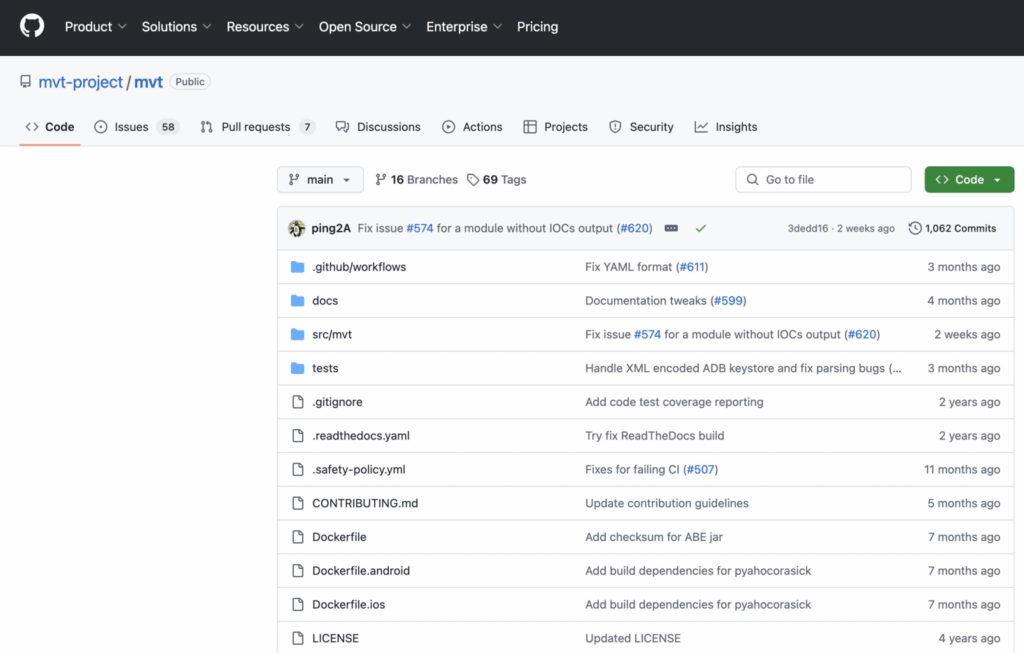Expand the Open Source menu

[x=364, y=27]
